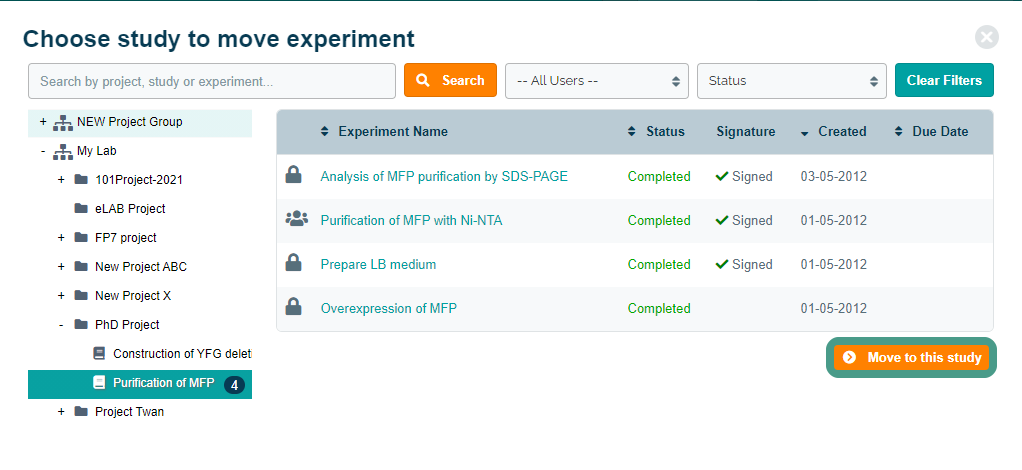The height and width of the screenshot is (470, 1022).
Task: Click the book icon for Construction of YFG study
Action: 99,353
